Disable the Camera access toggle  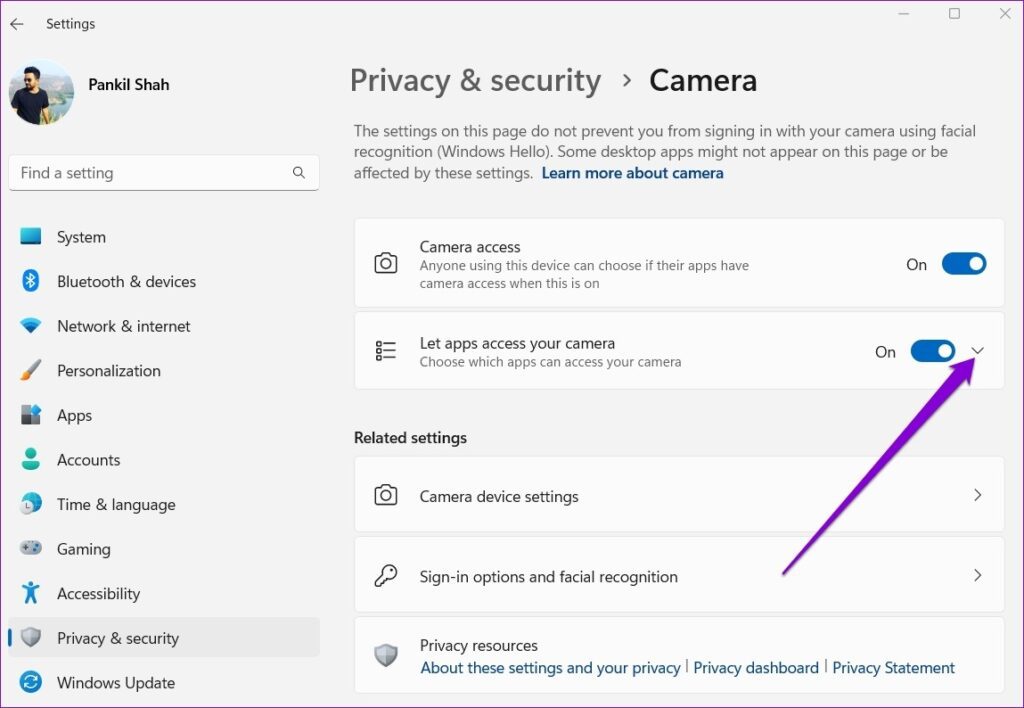(963, 263)
